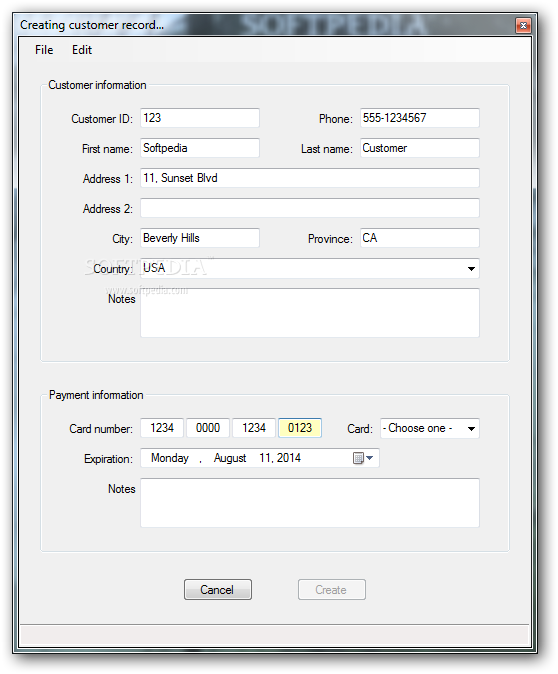Viewport: 558px width, 674px height.
Task: Click the First name field with Softpedia
Action: [x=200, y=148]
